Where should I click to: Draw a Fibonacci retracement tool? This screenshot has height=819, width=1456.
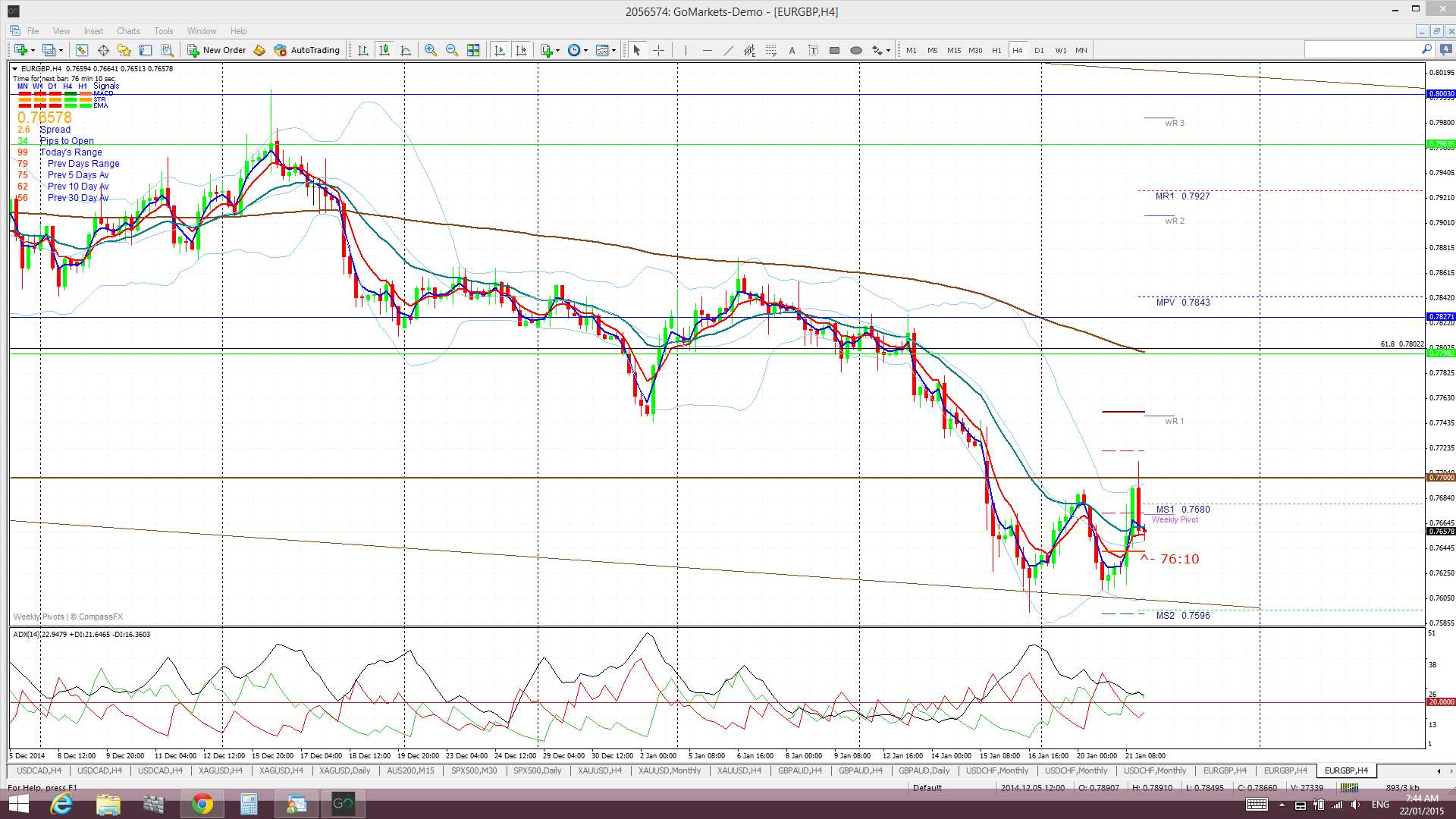[770, 50]
